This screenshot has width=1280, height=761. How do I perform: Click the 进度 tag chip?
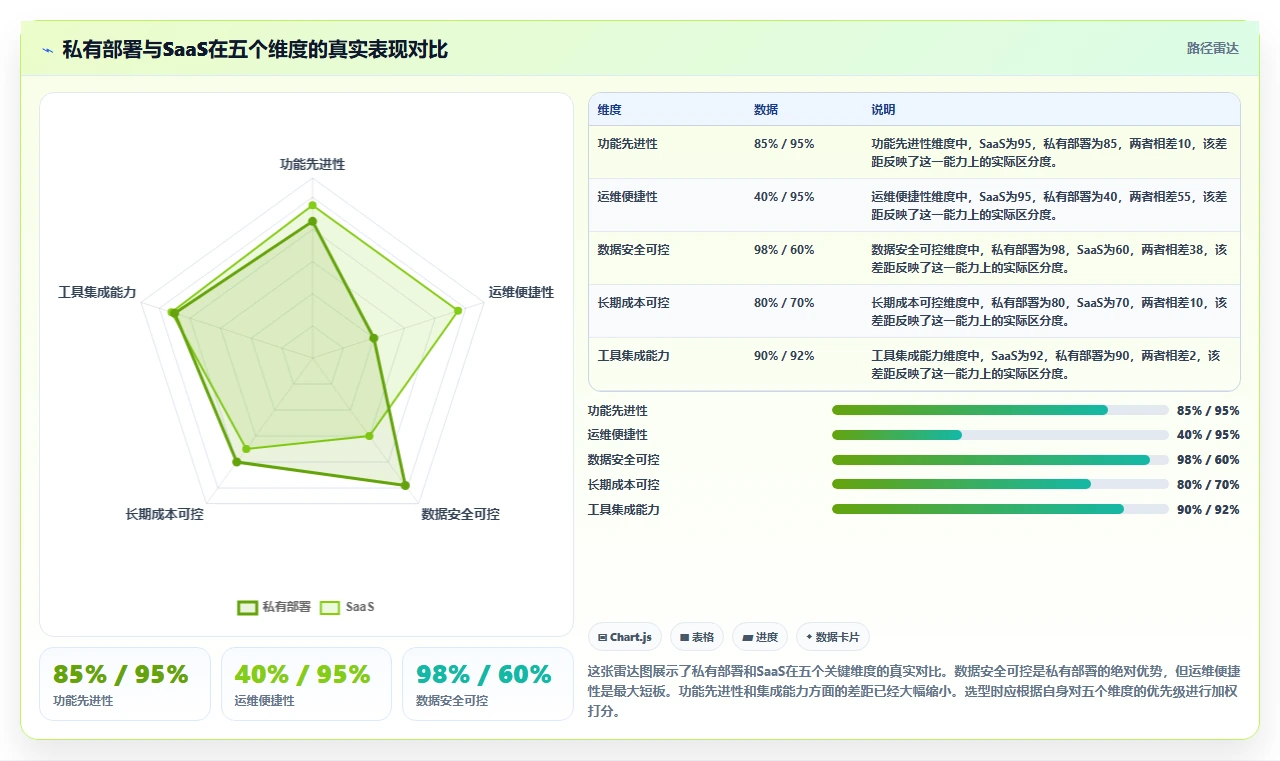[x=760, y=637]
